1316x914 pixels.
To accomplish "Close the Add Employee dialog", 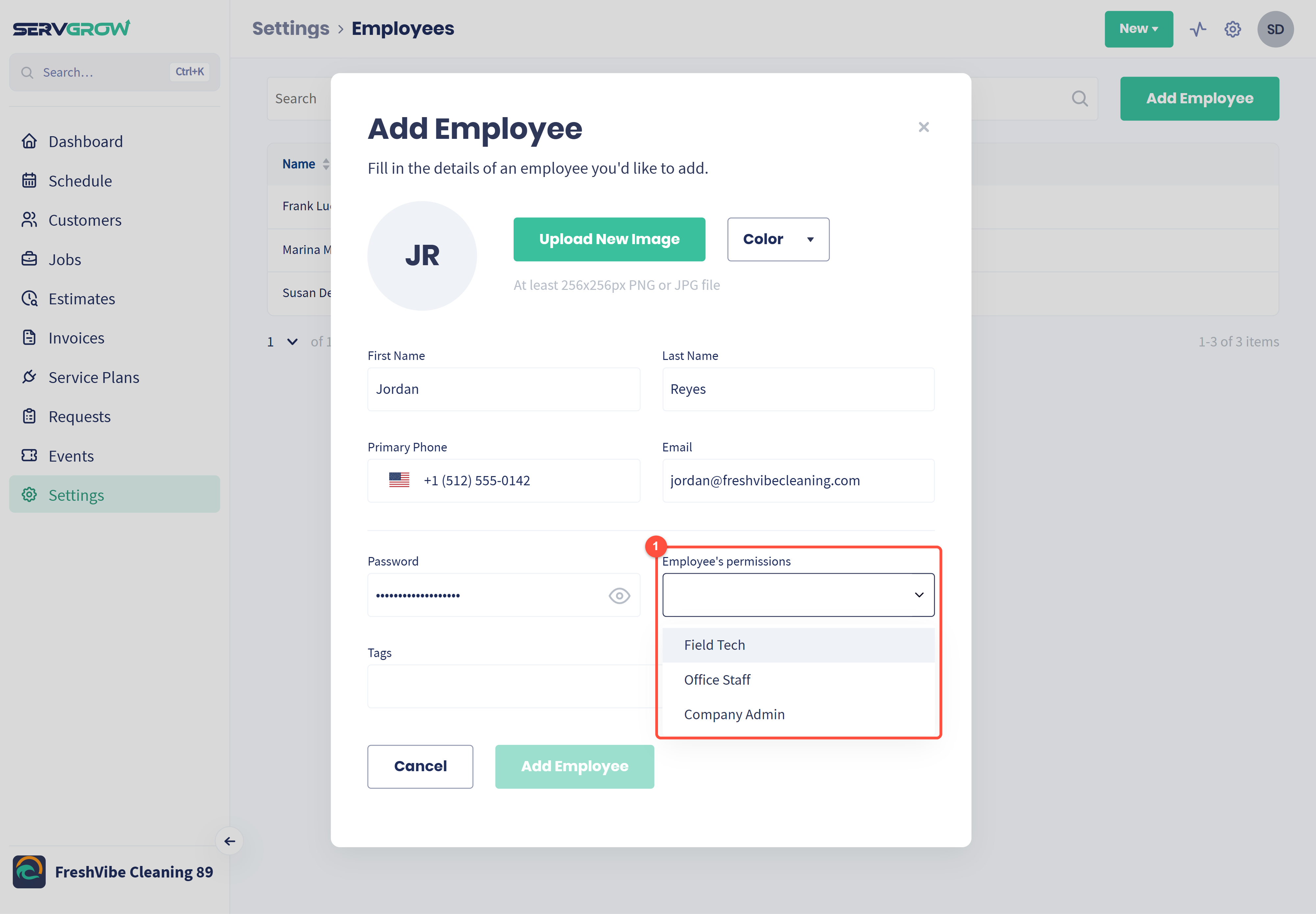I will point(923,127).
